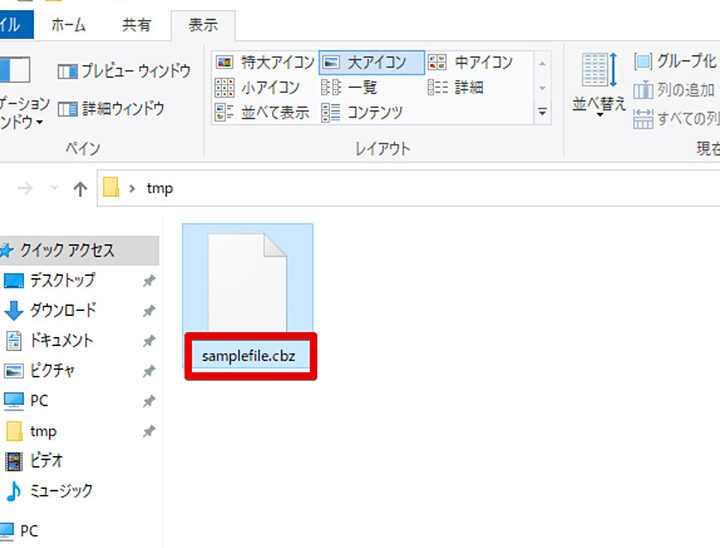Toggle the プレビュー ウィンドウ pane
Screen dimensions: 720x548
click(x=124, y=71)
